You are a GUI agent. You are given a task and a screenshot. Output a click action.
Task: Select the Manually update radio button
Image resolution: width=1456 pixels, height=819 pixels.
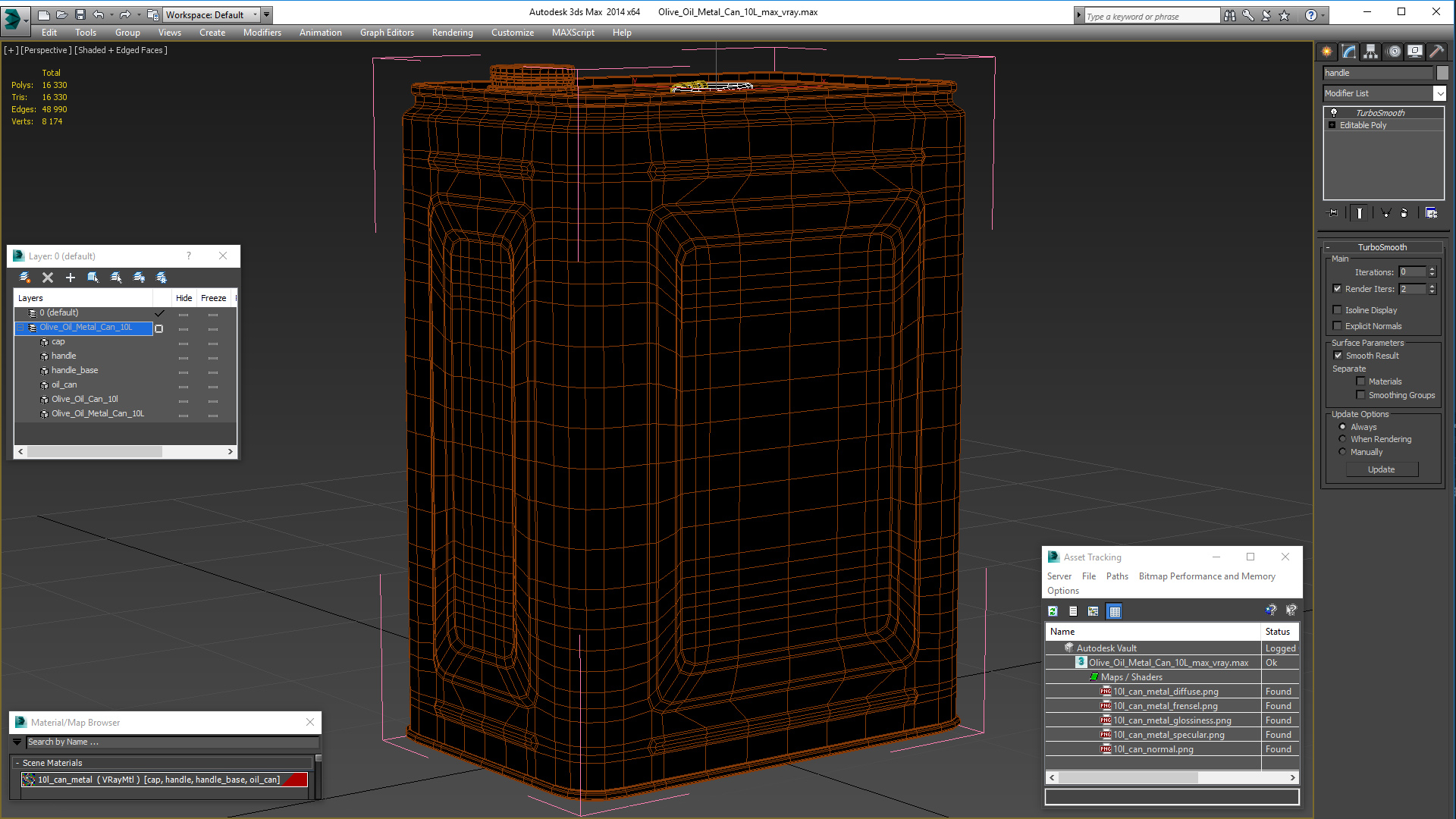pyautogui.click(x=1343, y=452)
